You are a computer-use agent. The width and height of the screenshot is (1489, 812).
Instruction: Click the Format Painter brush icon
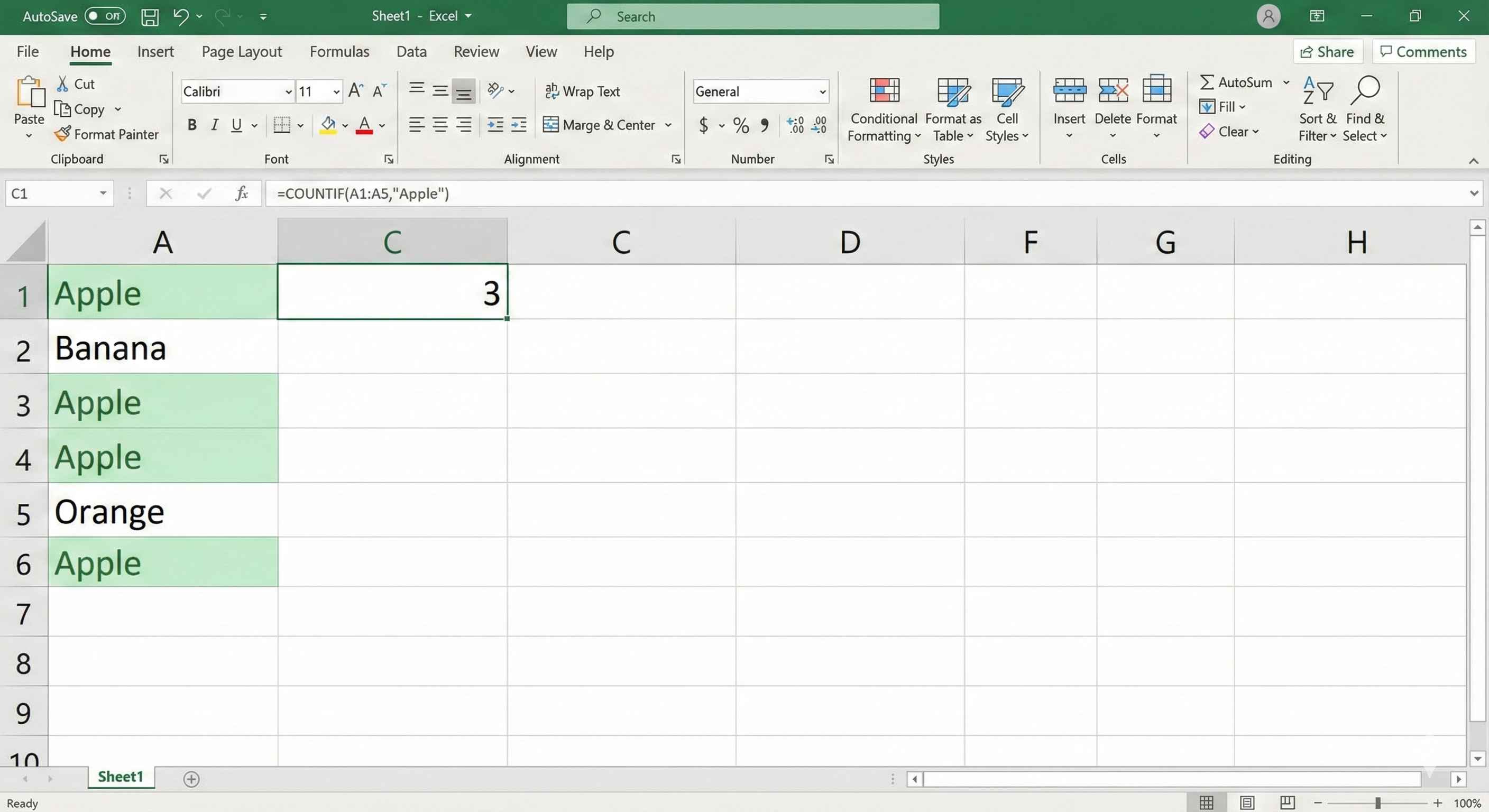pos(62,134)
